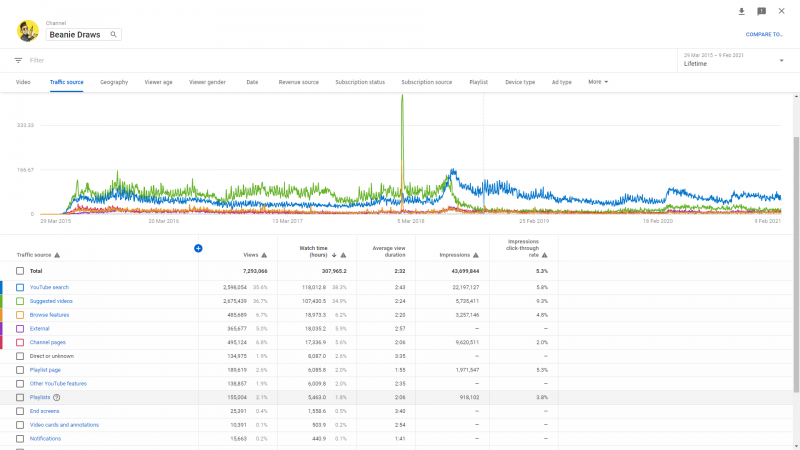Click the Beanie Draws channel avatar
The image size is (800, 450).
tap(28, 31)
